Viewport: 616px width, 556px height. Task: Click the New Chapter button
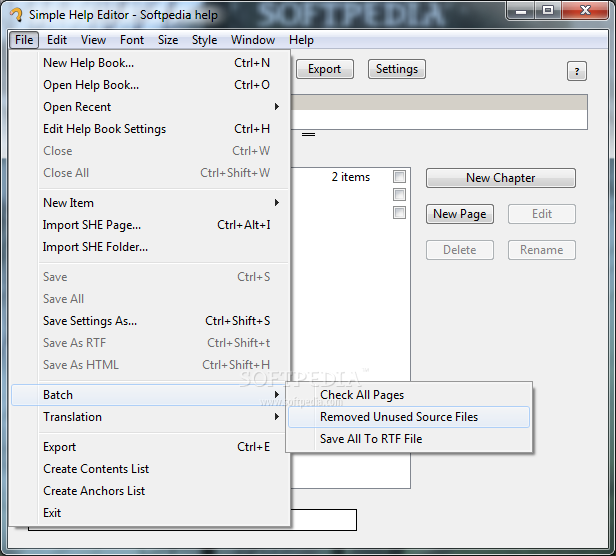coord(500,178)
